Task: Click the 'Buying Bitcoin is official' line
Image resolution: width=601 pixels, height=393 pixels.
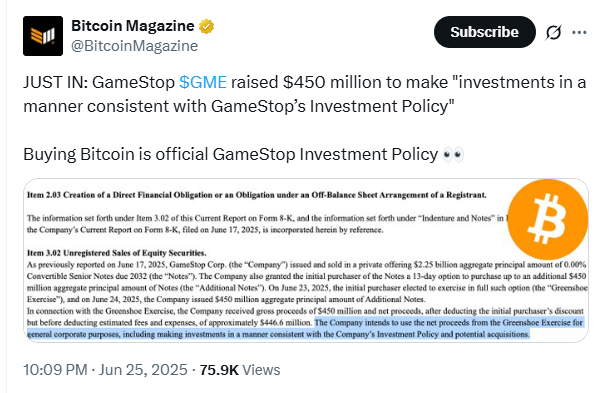Action: [230, 155]
